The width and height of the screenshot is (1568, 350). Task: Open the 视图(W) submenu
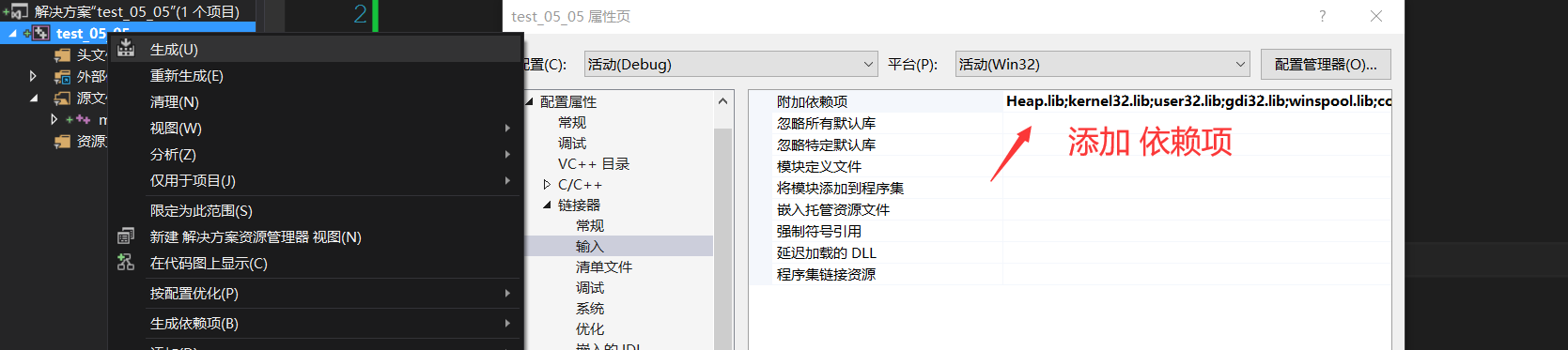pos(316,128)
